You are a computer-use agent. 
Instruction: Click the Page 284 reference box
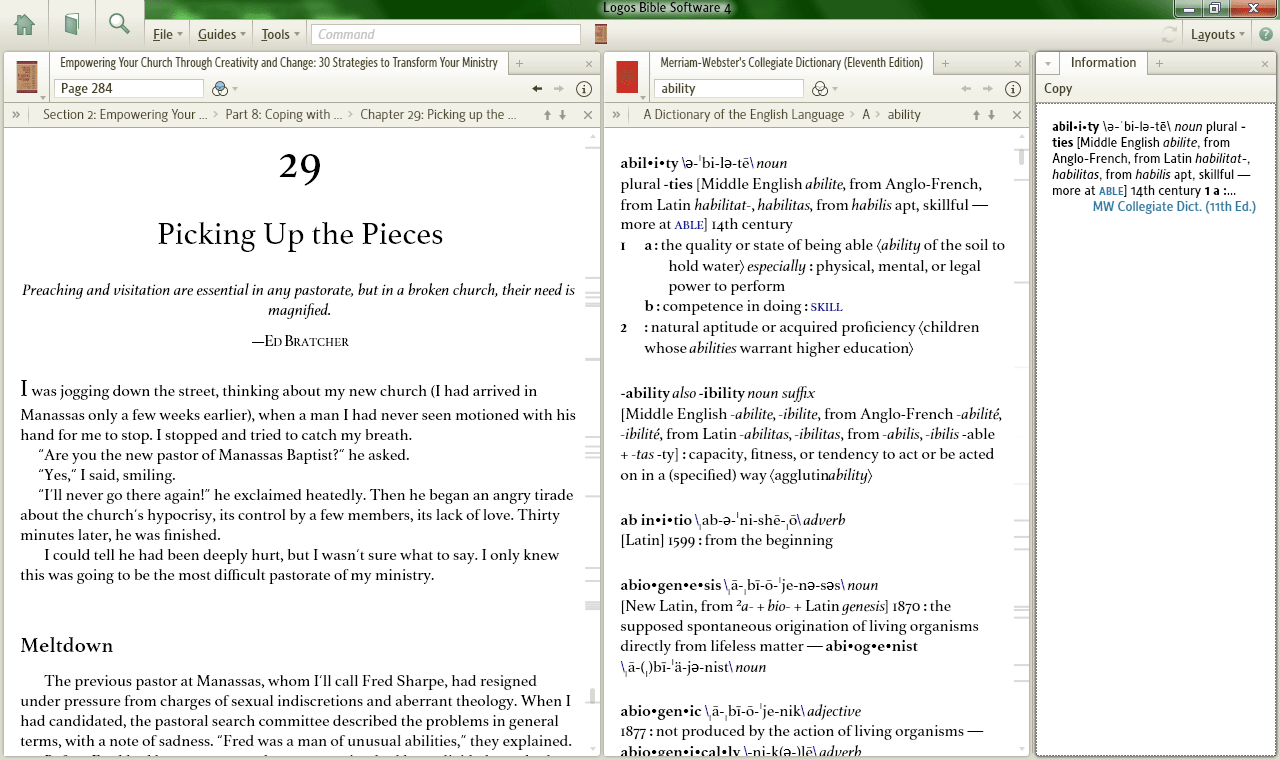(129, 88)
